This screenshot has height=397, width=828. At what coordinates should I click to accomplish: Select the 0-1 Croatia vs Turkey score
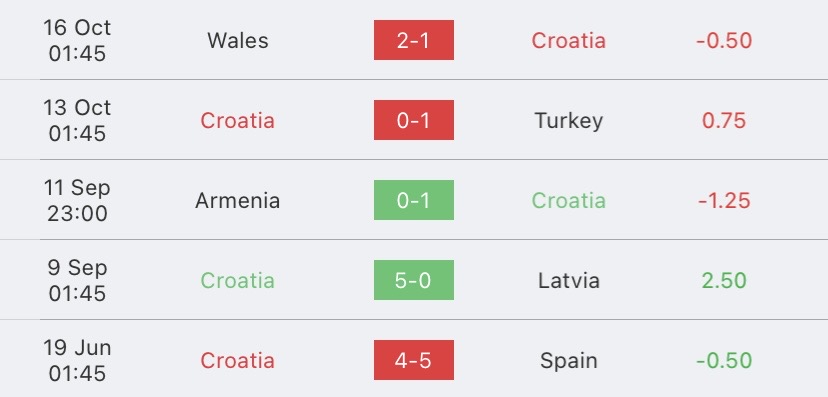coord(413,120)
